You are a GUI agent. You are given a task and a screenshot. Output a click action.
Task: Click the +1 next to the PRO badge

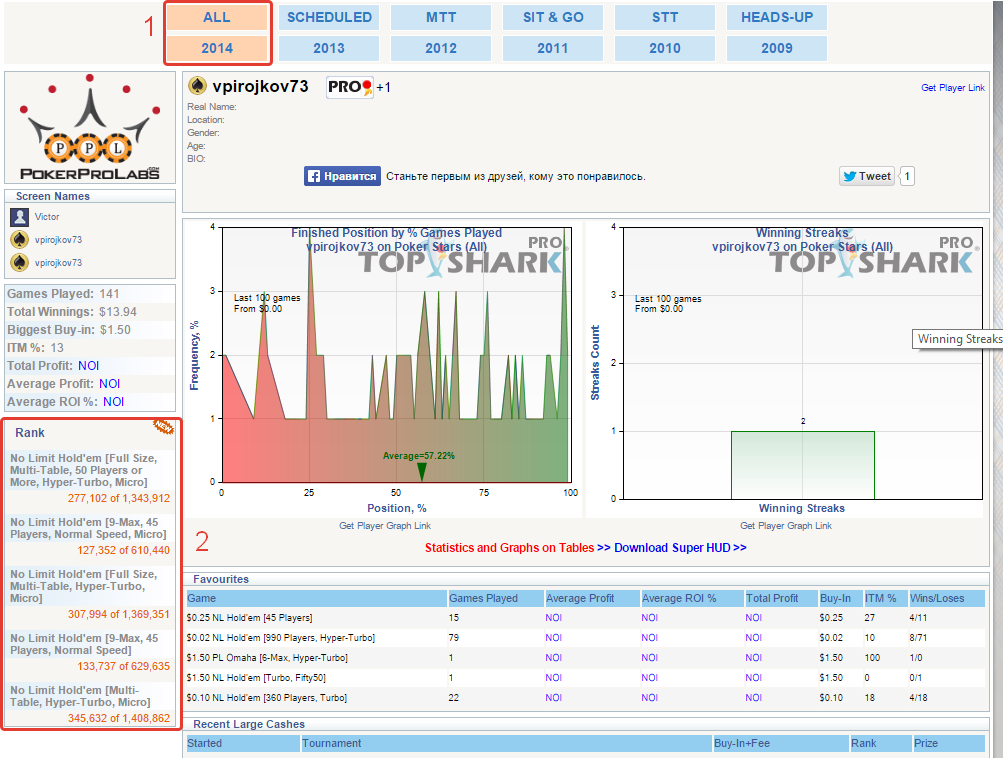[x=384, y=87]
